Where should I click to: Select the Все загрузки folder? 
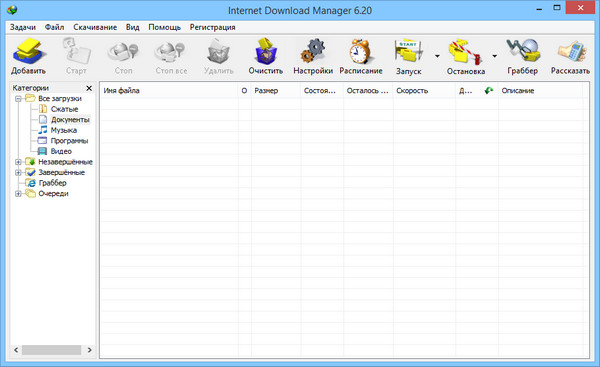pos(60,99)
